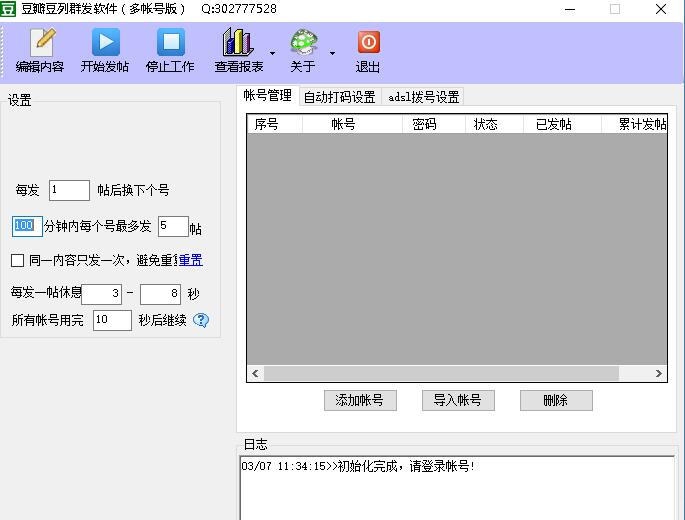Click the 重置 reset link
Viewport: 685px width, 520px height.
click(190, 260)
